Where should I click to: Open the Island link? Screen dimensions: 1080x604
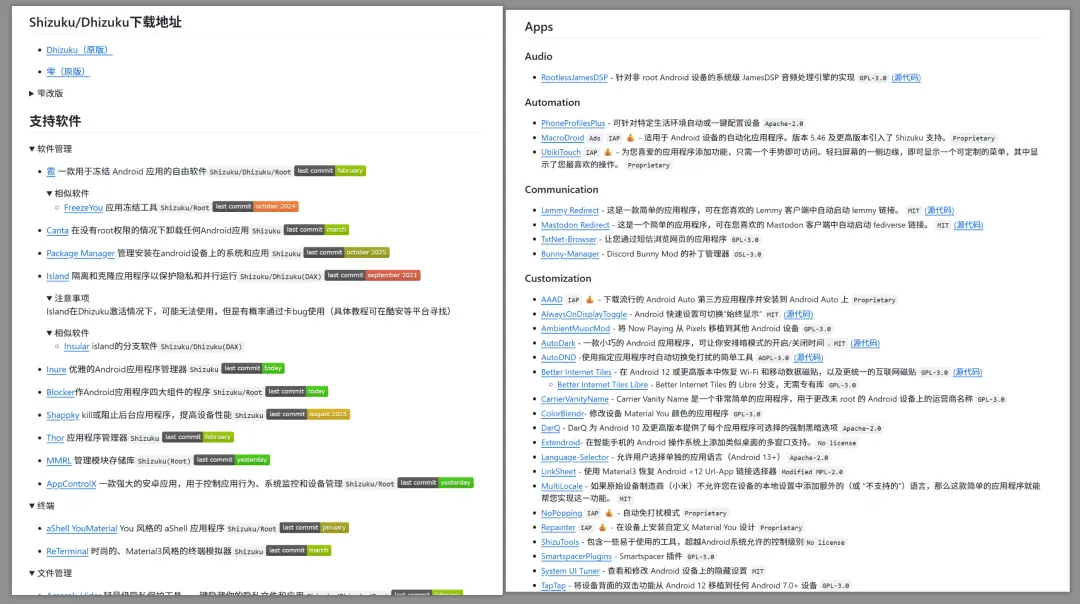[x=57, y=276]
